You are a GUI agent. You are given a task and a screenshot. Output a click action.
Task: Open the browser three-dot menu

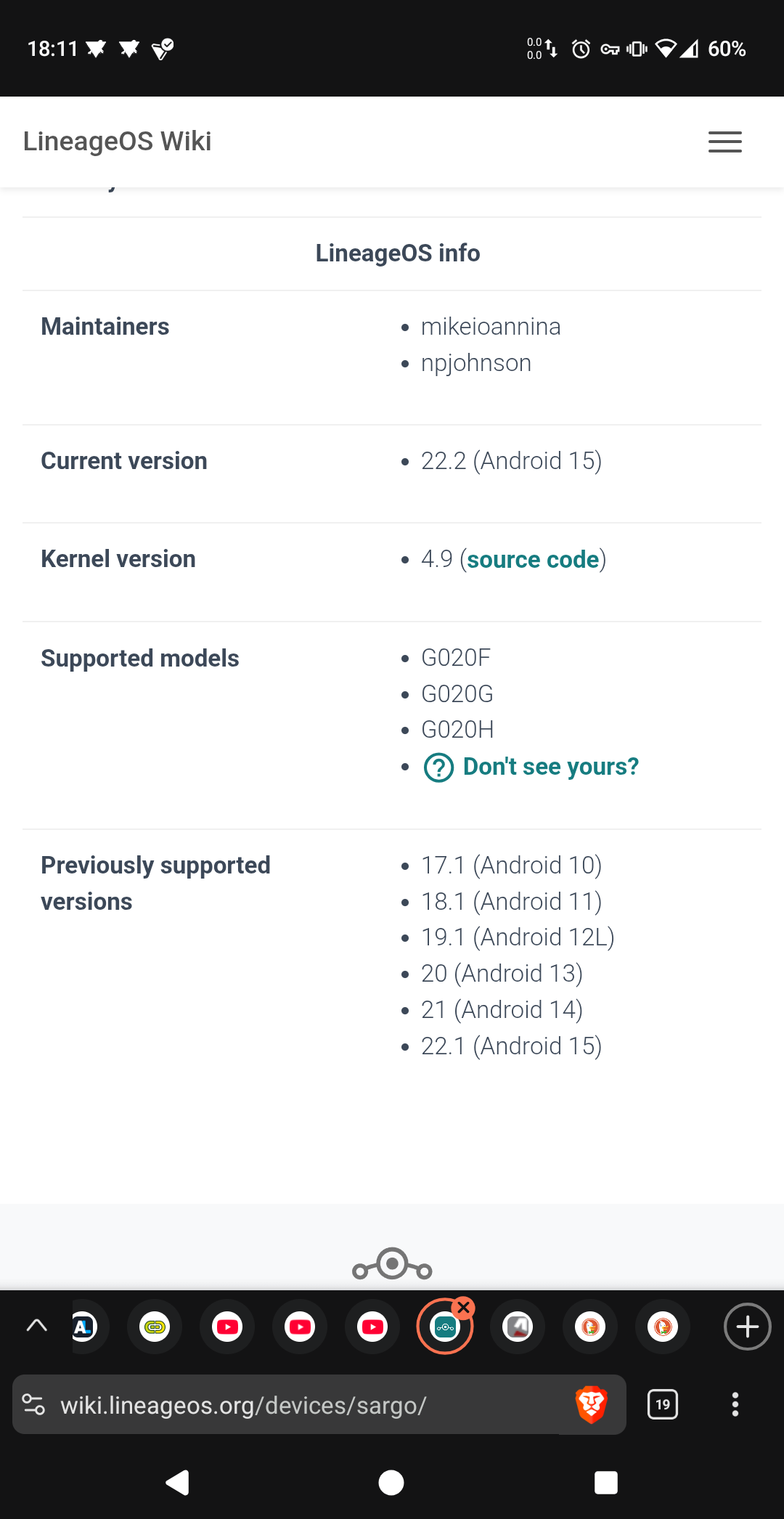click(x=735, y=1404)
